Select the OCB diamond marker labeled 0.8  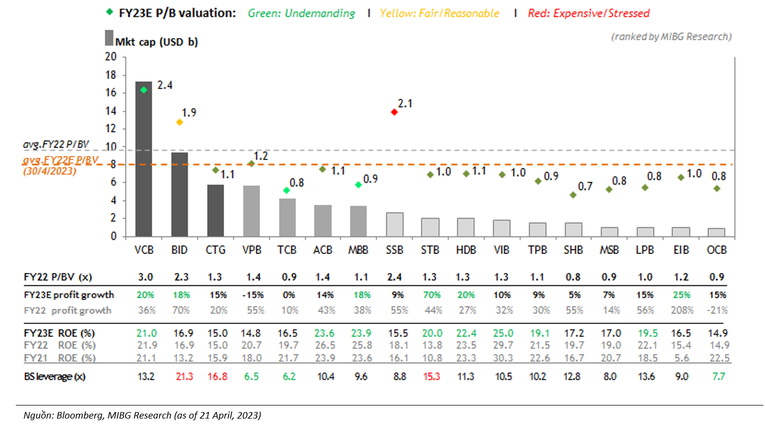click(x=717, y=189)
